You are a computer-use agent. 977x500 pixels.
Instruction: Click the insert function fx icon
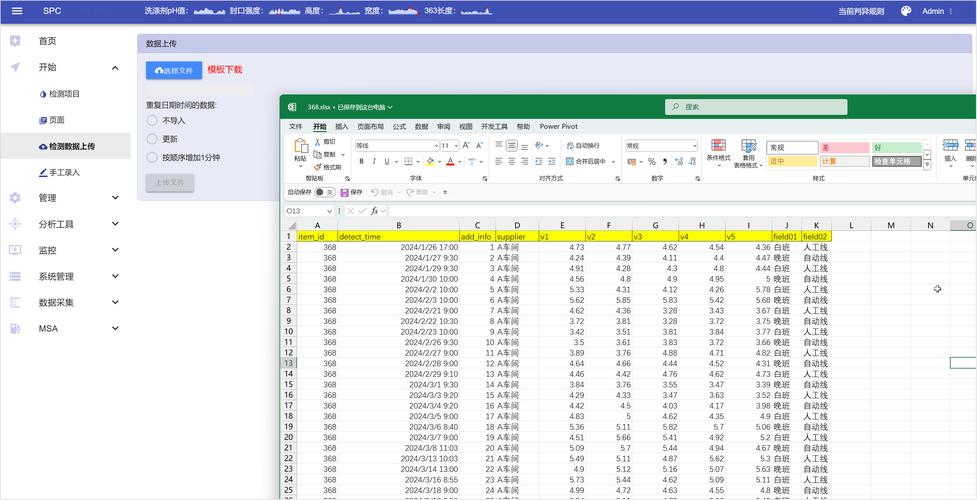375,211
